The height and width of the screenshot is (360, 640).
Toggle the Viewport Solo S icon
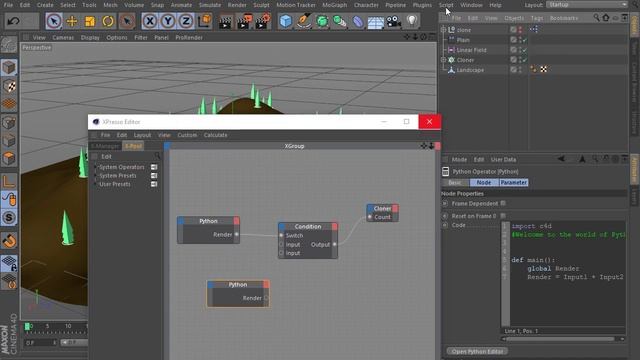[9, 218]
